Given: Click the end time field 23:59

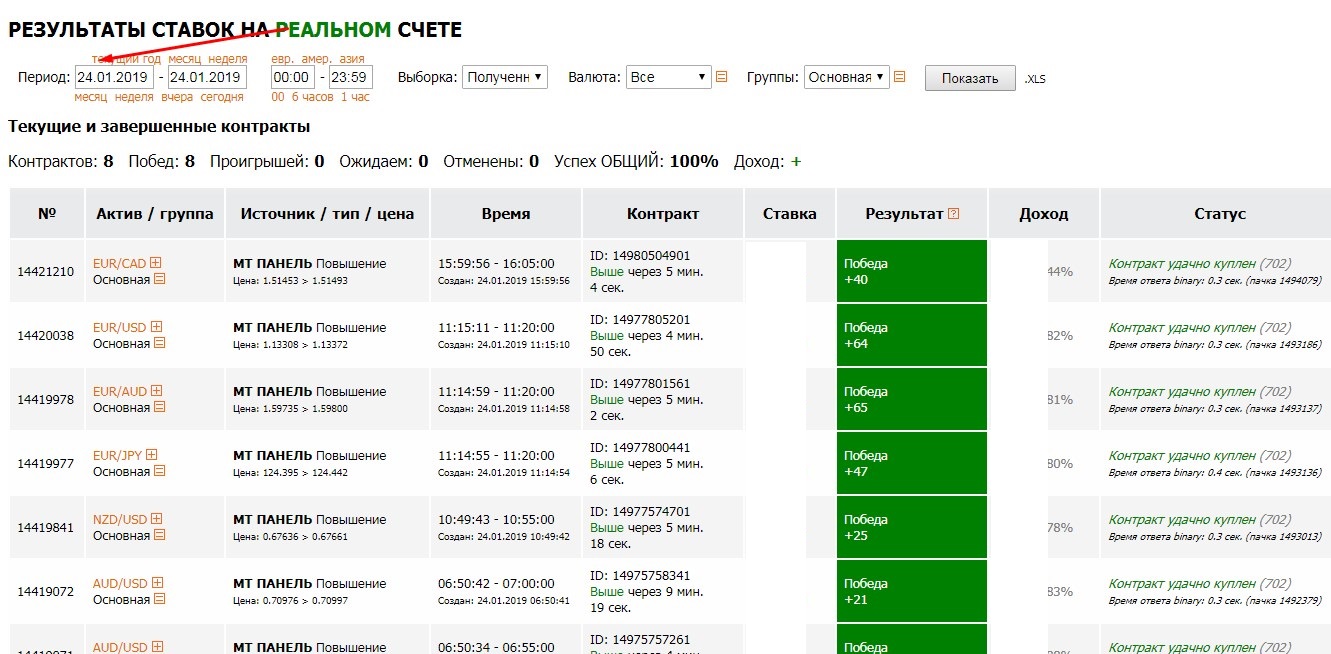Looking at the screenshot, I should pyautogui.click(x=350, y=77).
